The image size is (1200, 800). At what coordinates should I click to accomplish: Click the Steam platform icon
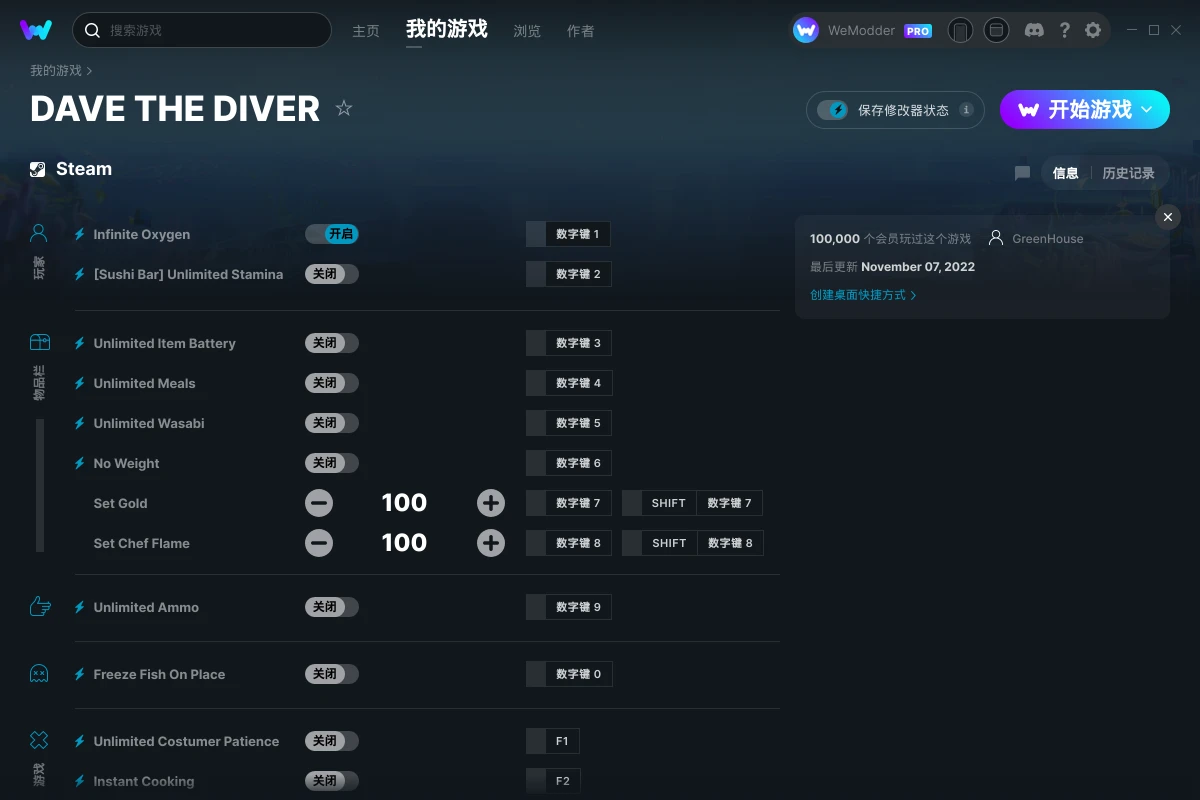tap(38, 169)
